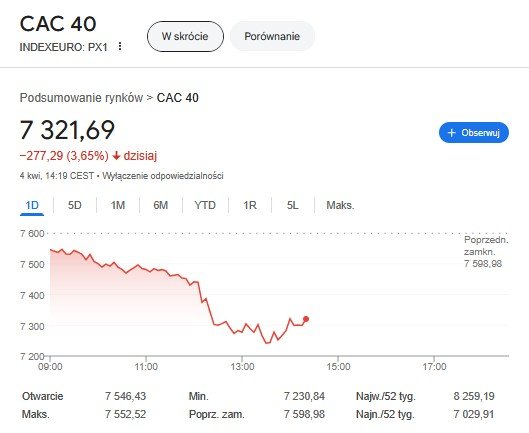Click the 09:00 point on the time axis
The height and width of the screenshot is (433, 529).
tap(50, 367)
